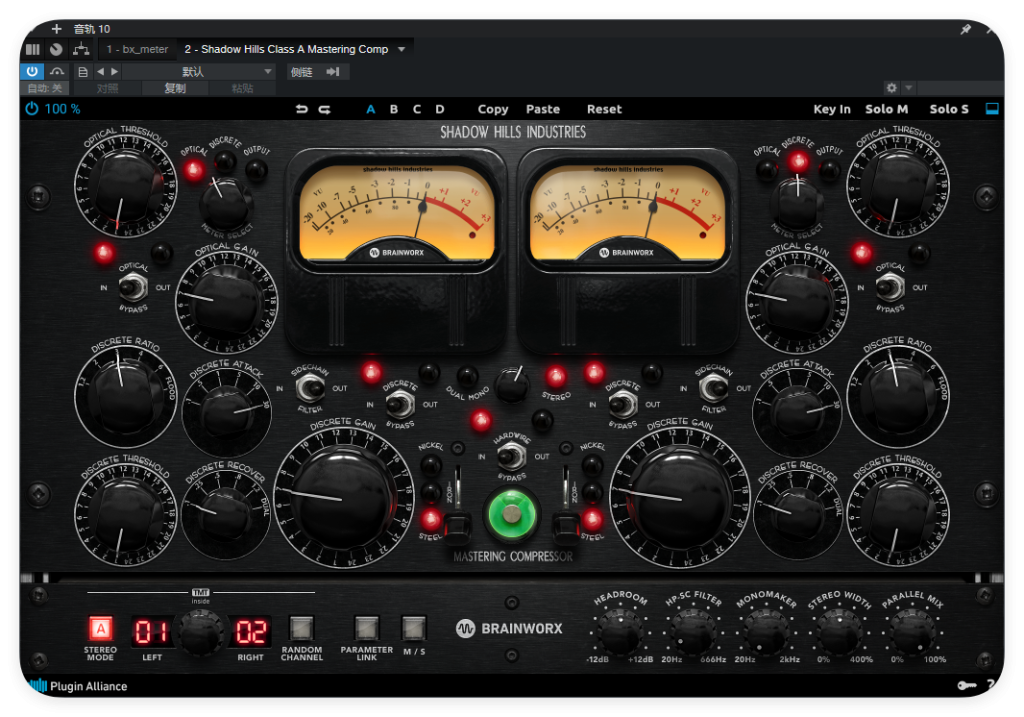1024x717 pixels.
Task: Select the Shadow Hills Class A Mastering Comp tab
Action: tap(286, 49)
